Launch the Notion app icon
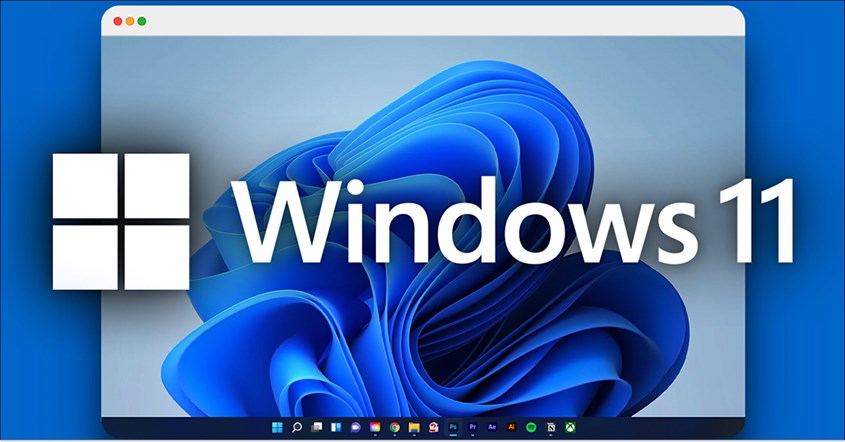This screenshot has height=442, width=845. (550, 427)
